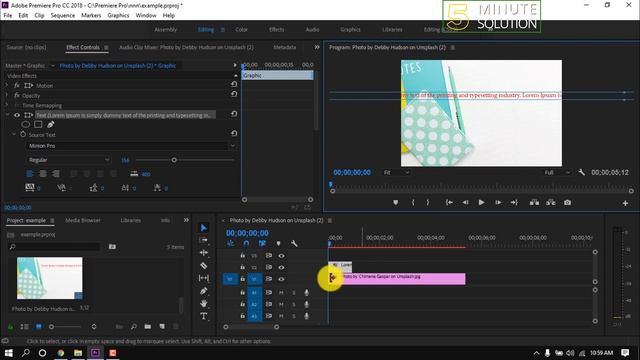640x360 pixels.
Task: Open the Regular font style dropdown
Action: [x=107, y=160]
